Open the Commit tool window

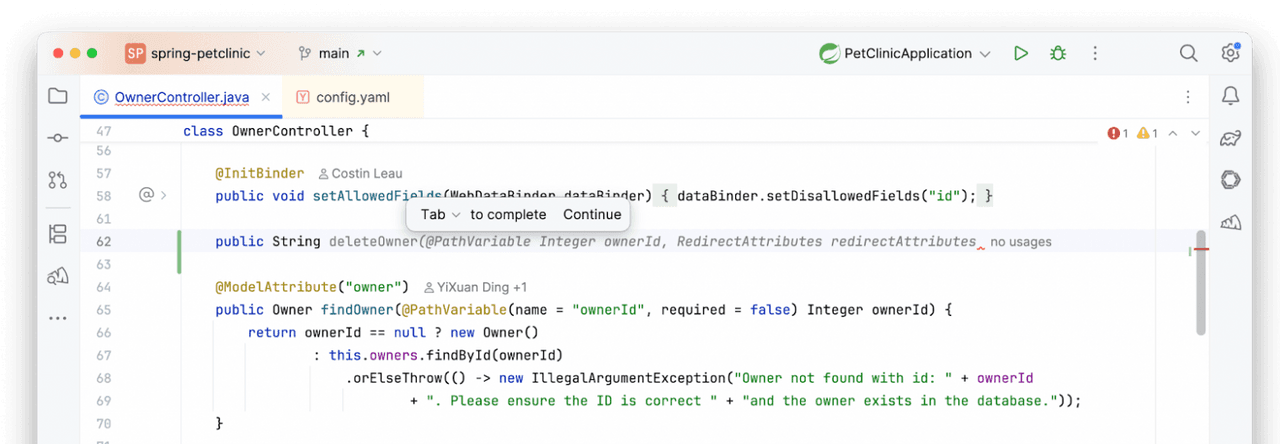pyautogui.click(x=57, y=138)
